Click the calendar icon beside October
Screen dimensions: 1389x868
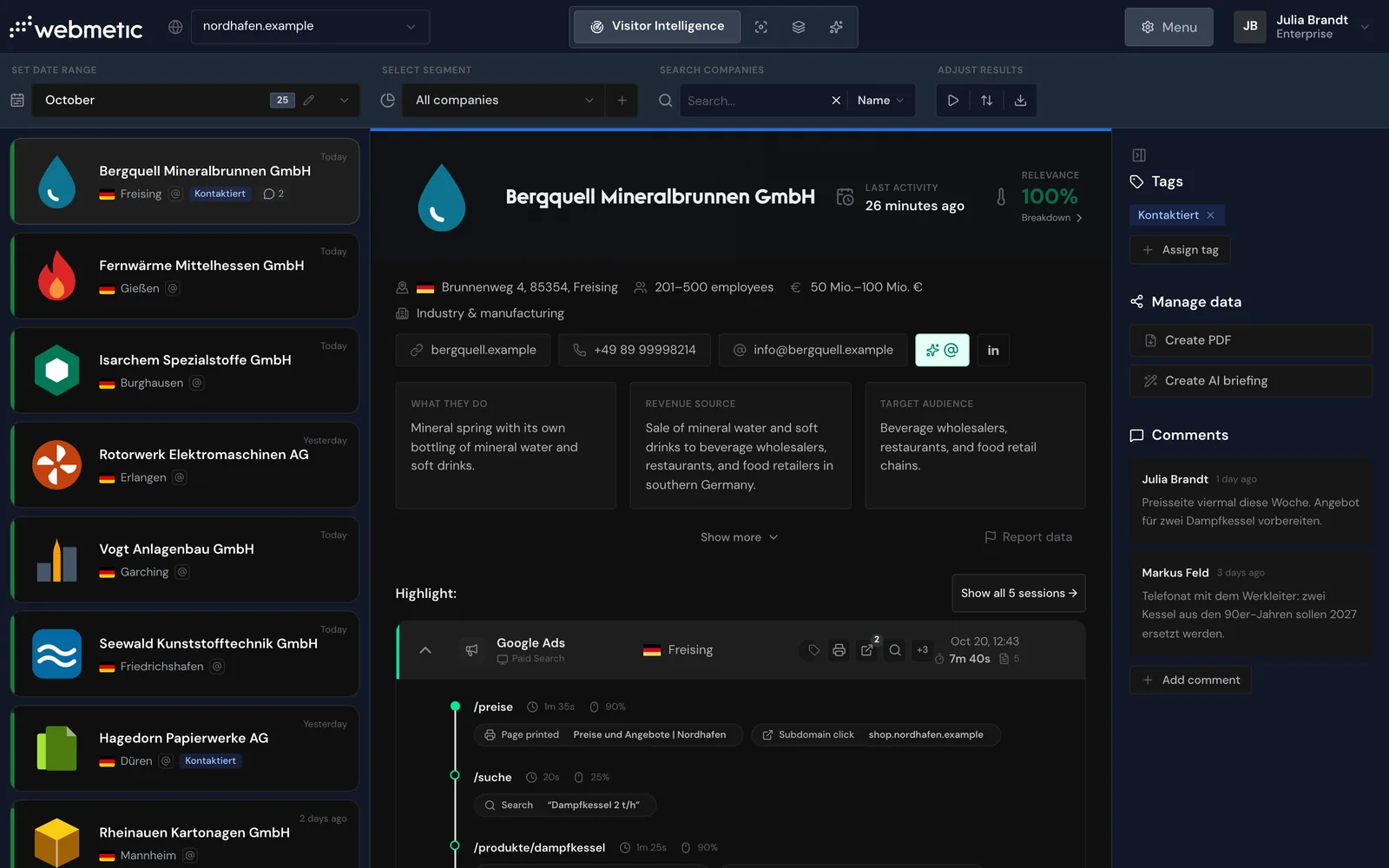(17, 101)
